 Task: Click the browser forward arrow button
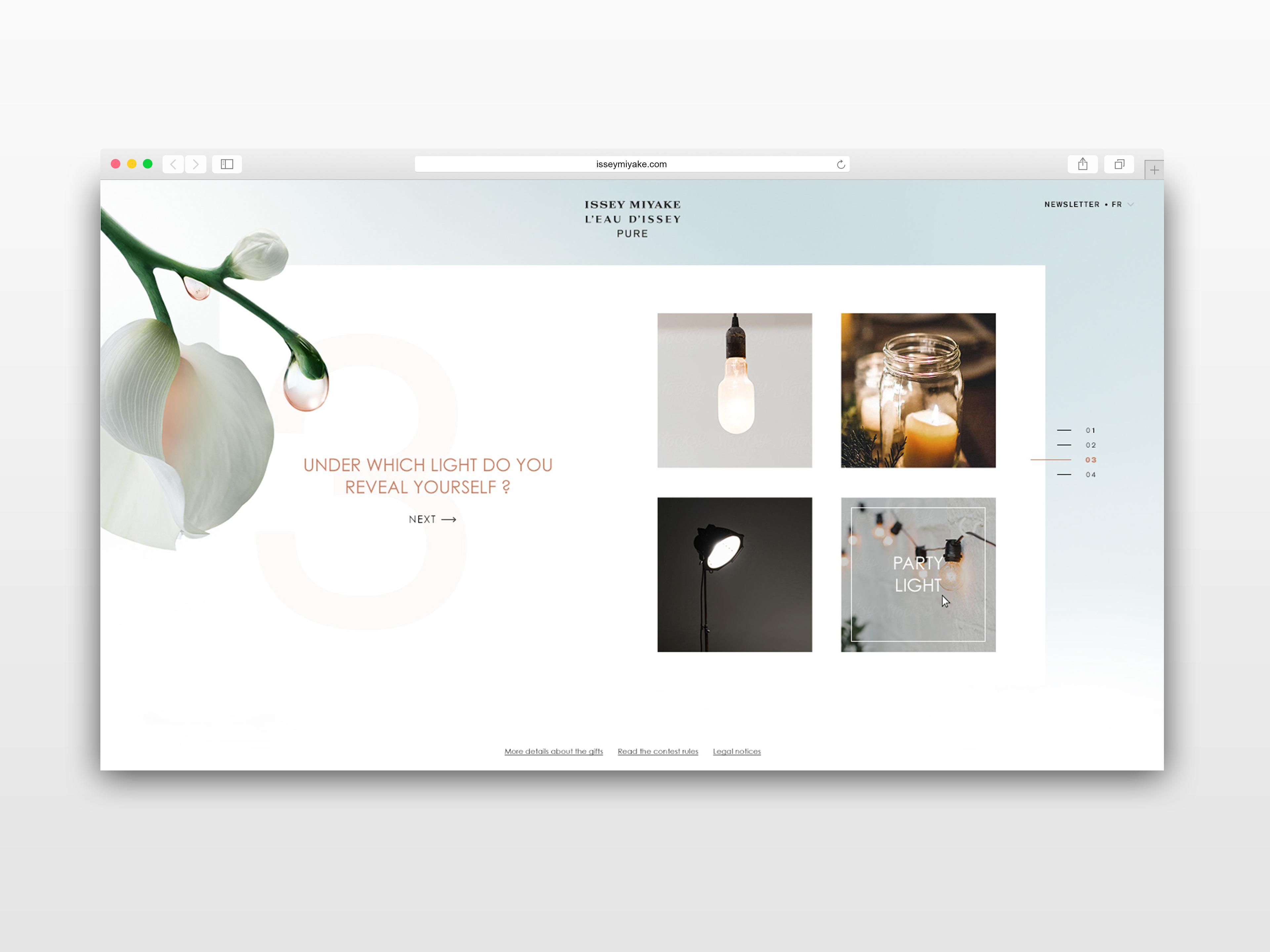click(x=196, y=164)
